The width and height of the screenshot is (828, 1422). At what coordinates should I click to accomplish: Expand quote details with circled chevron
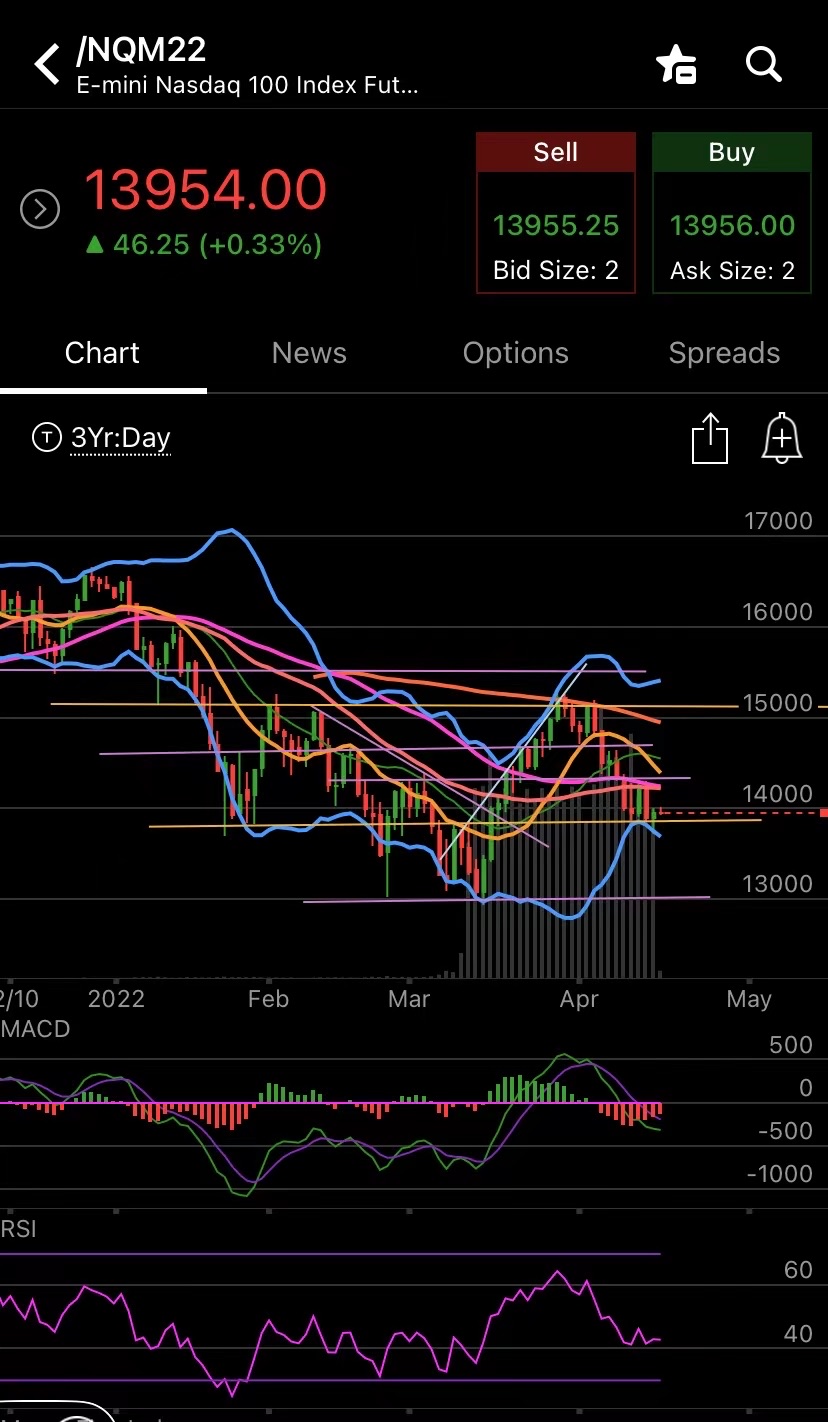click(x=40, y=210)
